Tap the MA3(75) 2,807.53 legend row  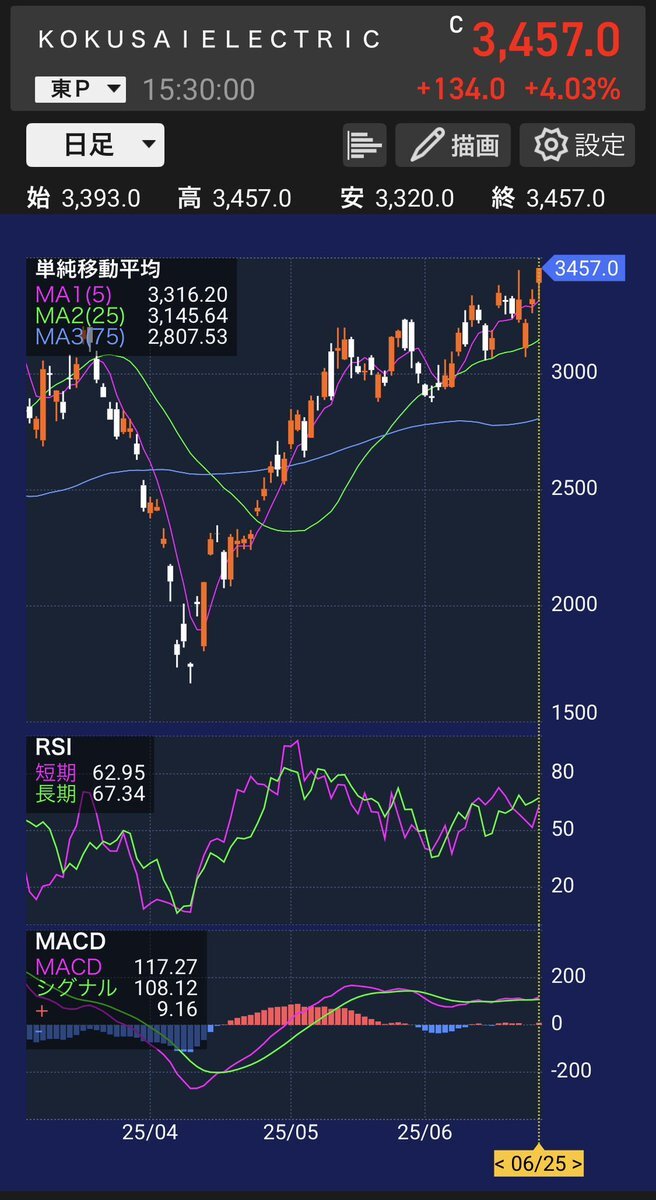pyautogui.click(x=131, y=337)
